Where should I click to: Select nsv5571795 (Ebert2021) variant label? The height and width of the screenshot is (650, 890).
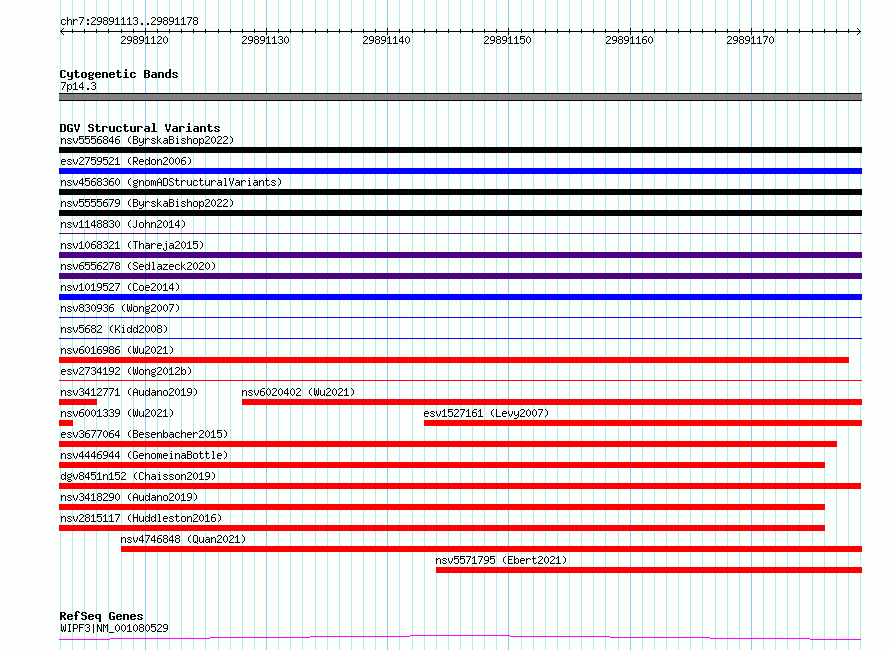[501, 560]
